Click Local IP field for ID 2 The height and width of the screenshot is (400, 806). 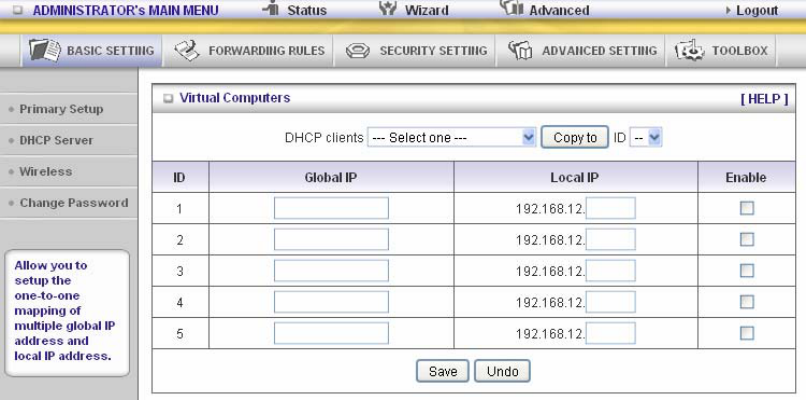tap(611, 240)
